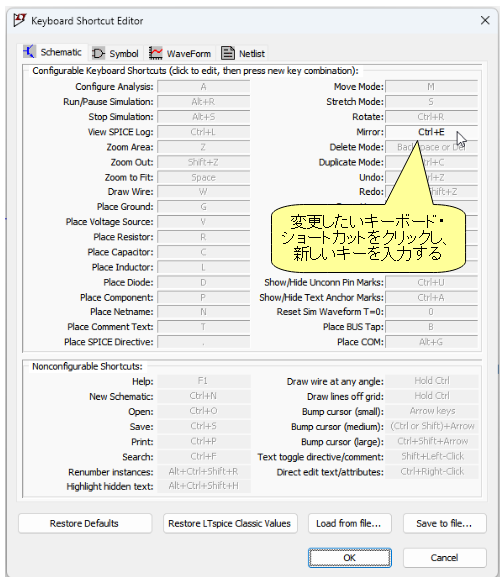The image size is (502, 584).
Task: Click the Direct edit text/attributes value
Action: pyautogui.click(x=432, y=472)
